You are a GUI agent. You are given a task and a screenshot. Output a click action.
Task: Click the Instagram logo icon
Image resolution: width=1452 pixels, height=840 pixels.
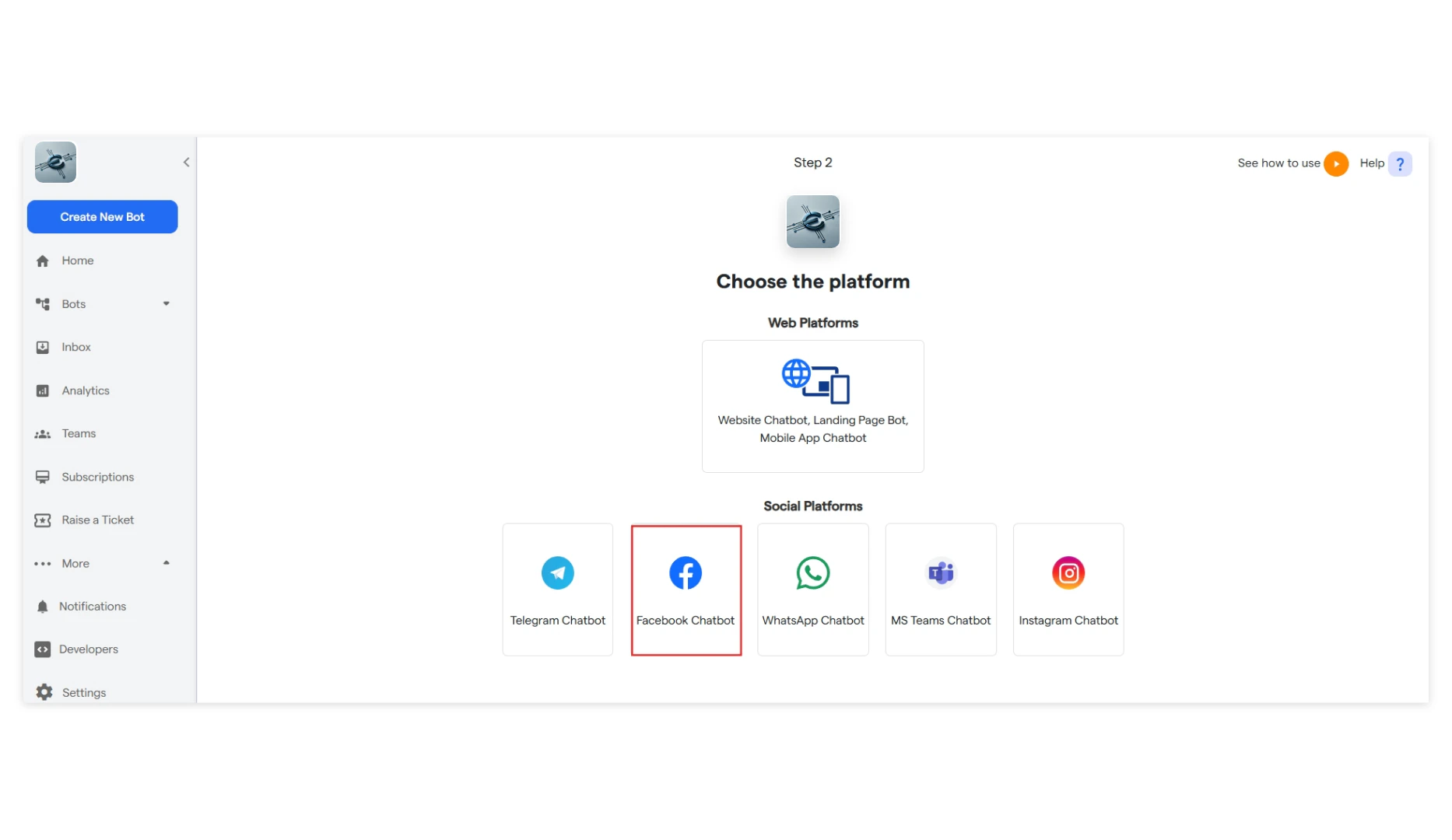[x=1068, y=573]
